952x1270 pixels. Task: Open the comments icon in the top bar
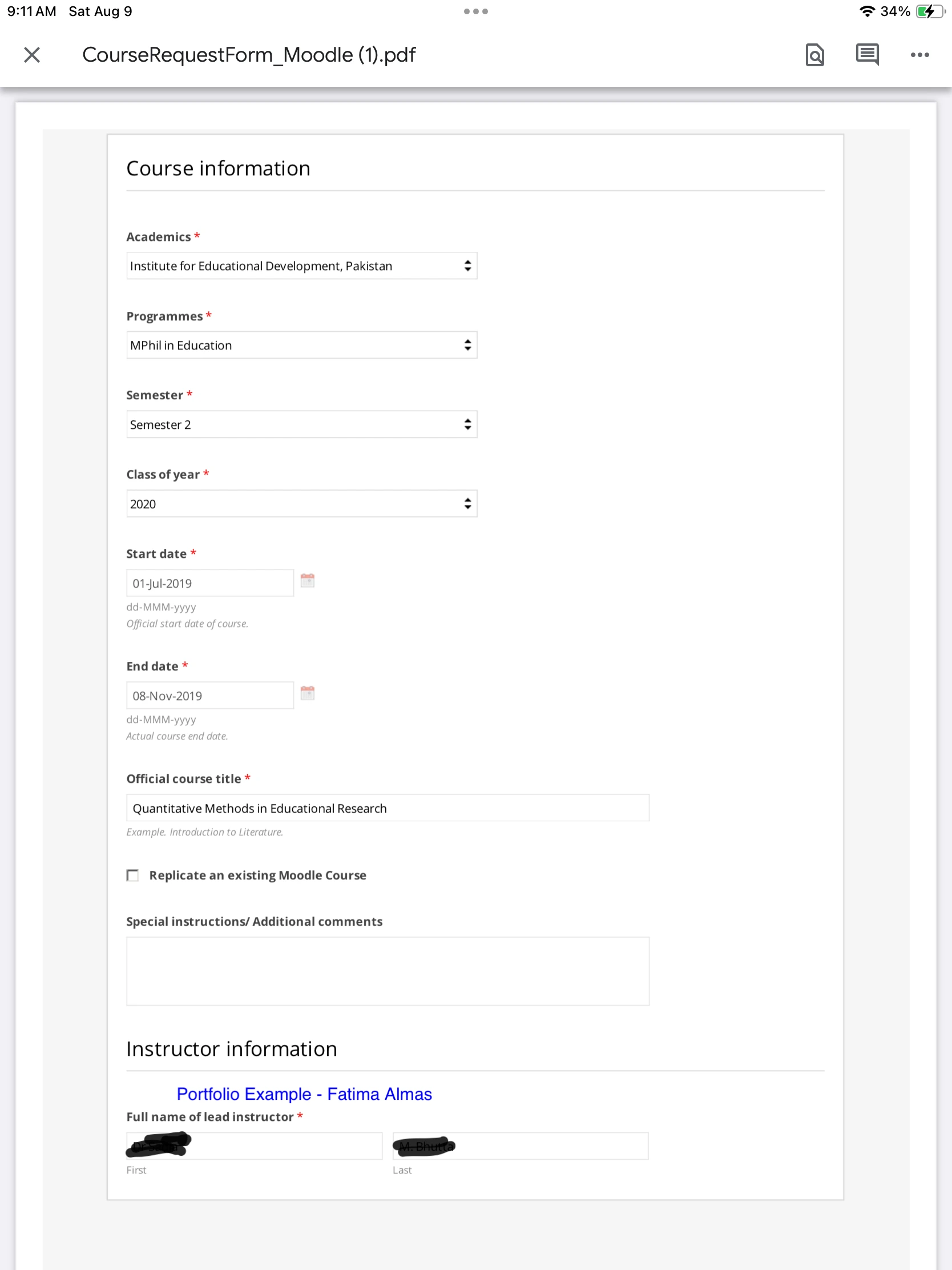pos(866,55)
